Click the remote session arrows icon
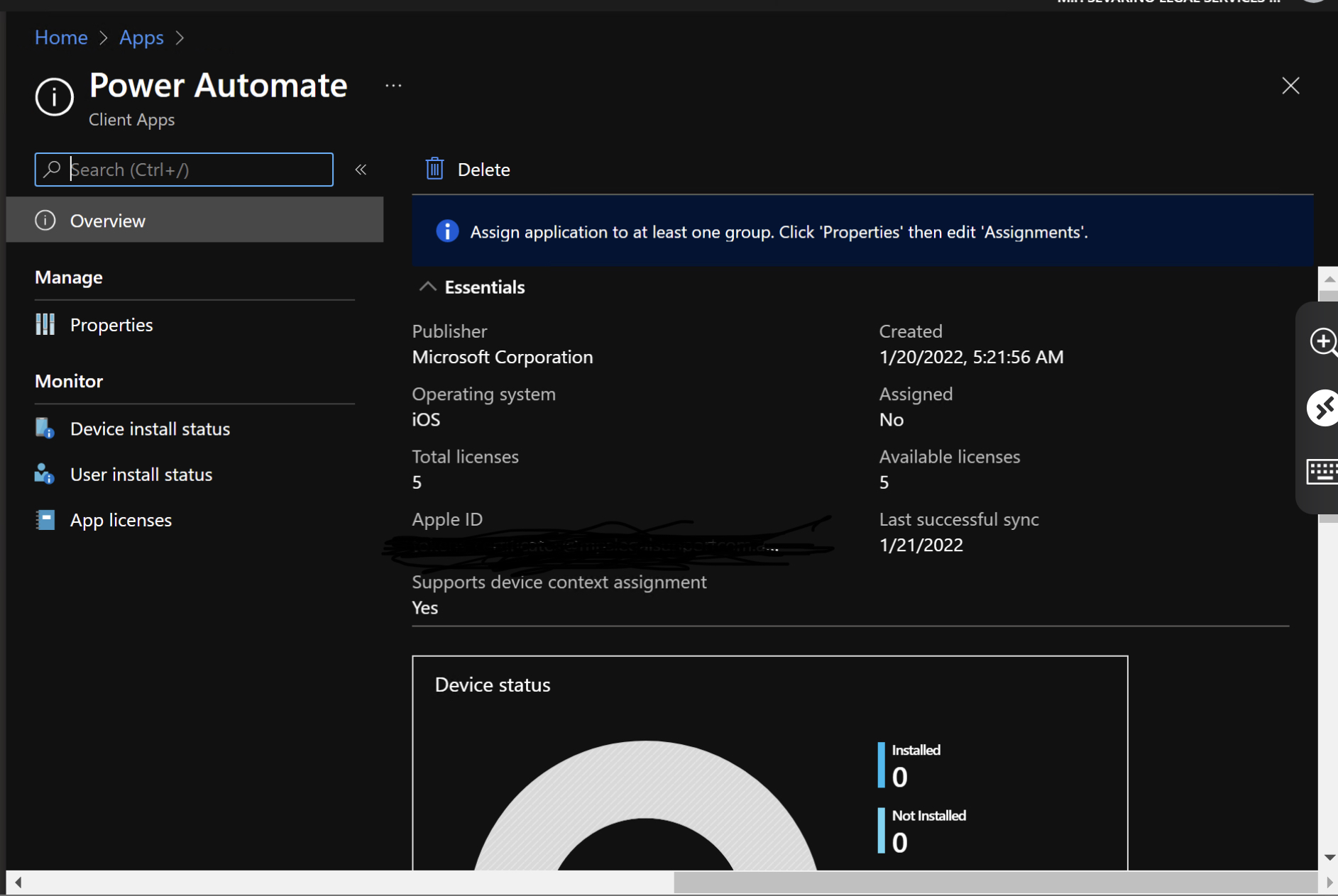 (1323, 408)
